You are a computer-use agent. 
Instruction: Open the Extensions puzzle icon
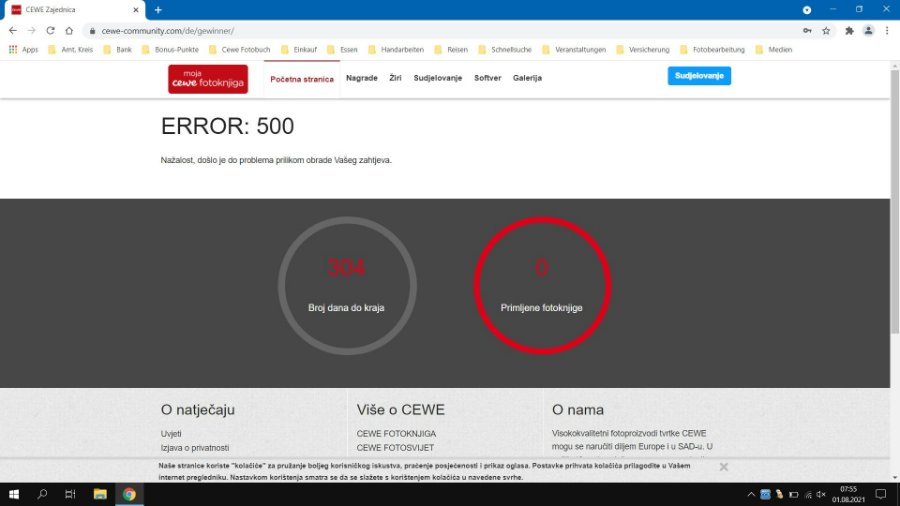[x=849, y=31]
